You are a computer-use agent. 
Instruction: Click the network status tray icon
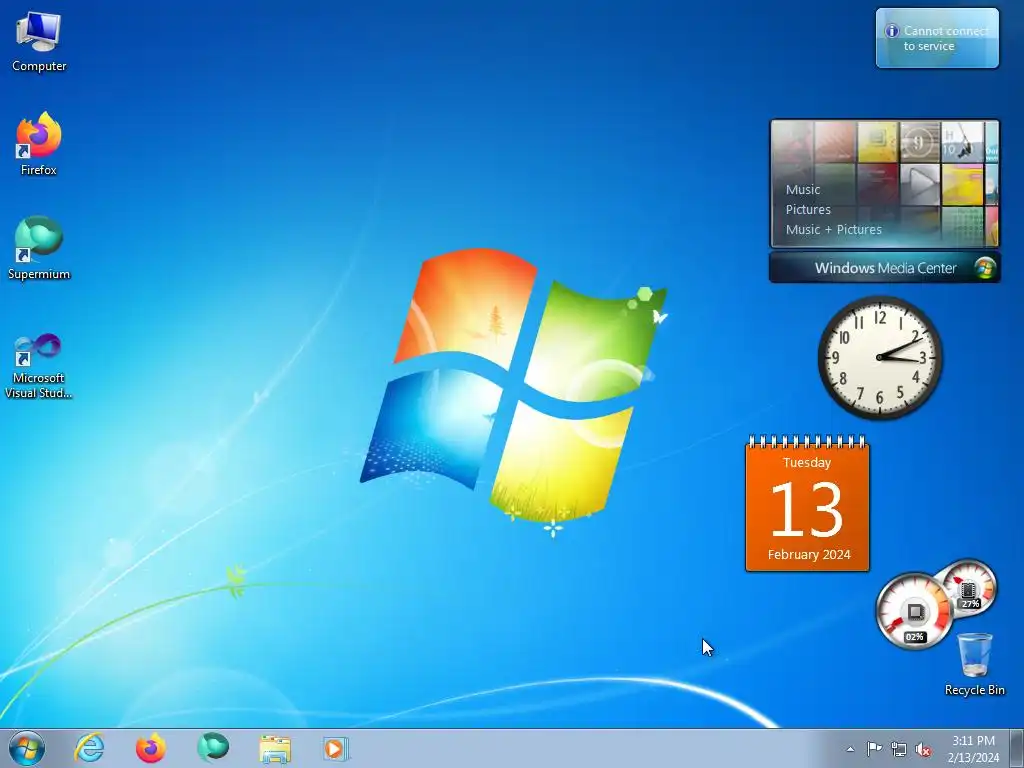(x=899, y=749)
